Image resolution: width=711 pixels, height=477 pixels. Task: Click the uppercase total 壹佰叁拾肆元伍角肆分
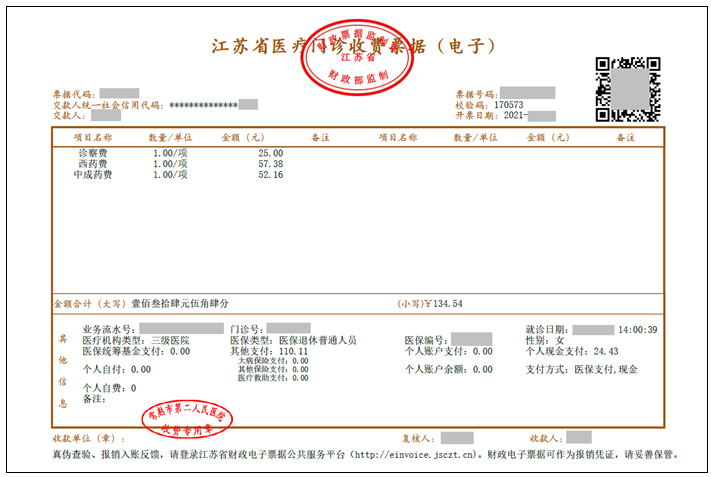[180, 303]
